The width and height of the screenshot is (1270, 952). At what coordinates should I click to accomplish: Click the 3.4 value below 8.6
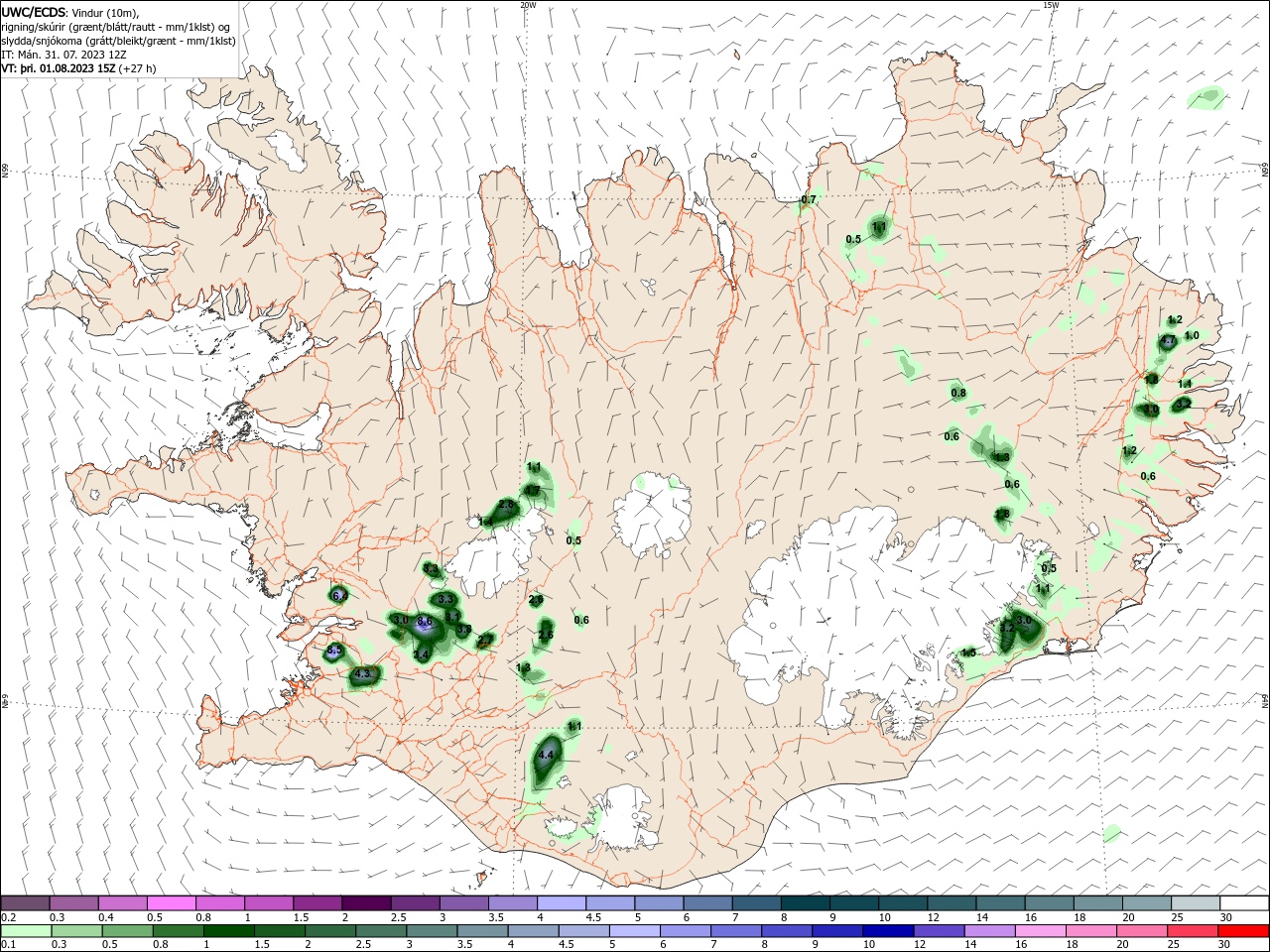click(421, 654)
